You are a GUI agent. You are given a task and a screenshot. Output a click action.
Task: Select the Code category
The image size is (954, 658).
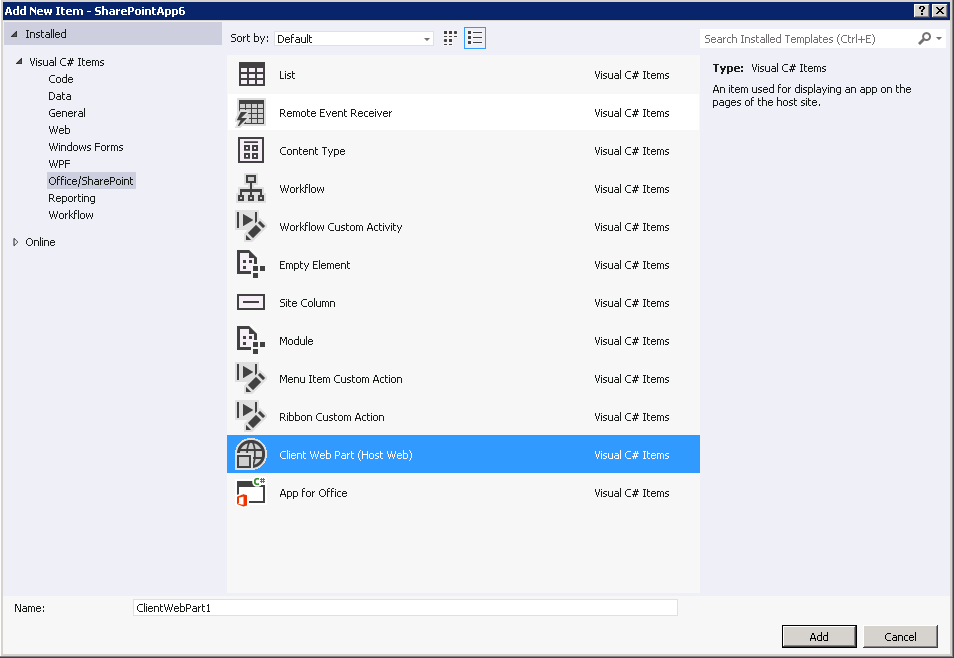pos(61,79)
